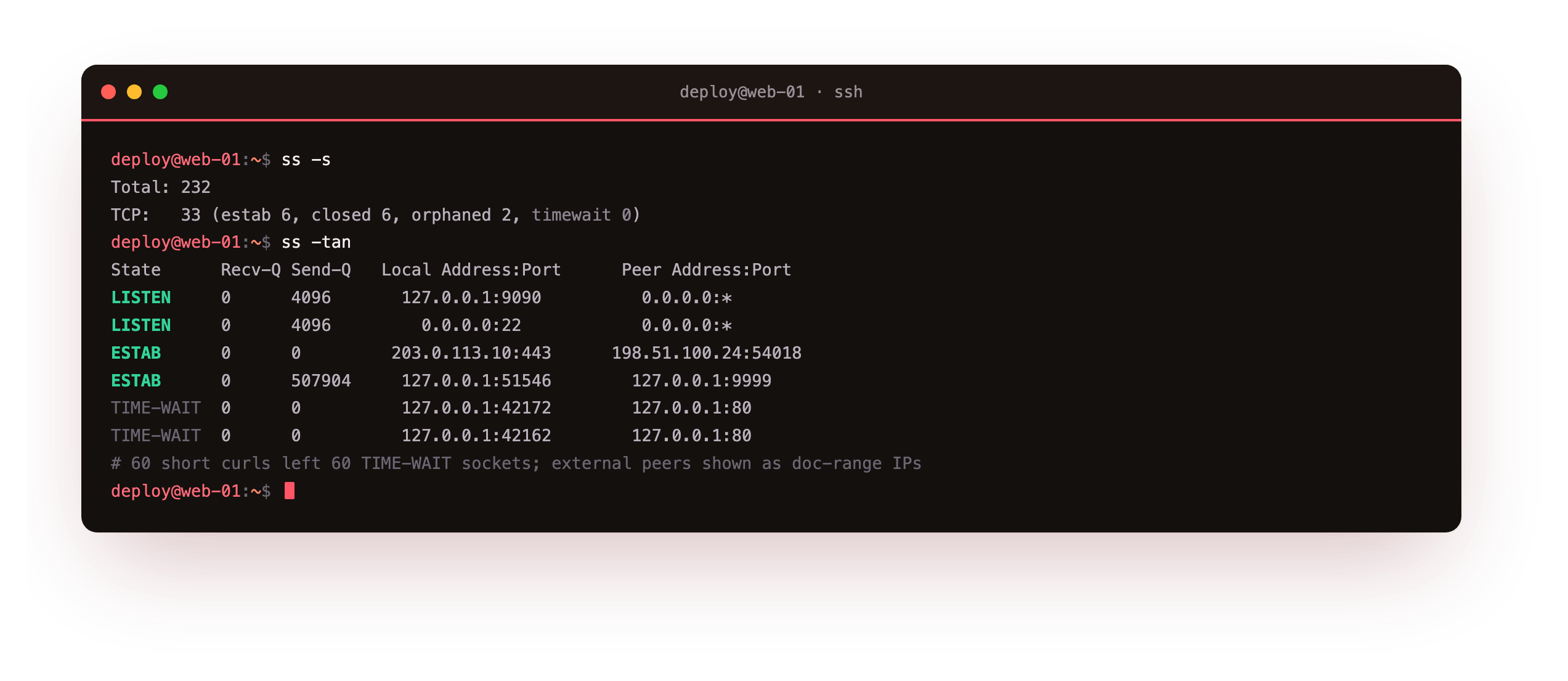
Task: Click the cursor block at the last prompt
Action: coord(290,491)
